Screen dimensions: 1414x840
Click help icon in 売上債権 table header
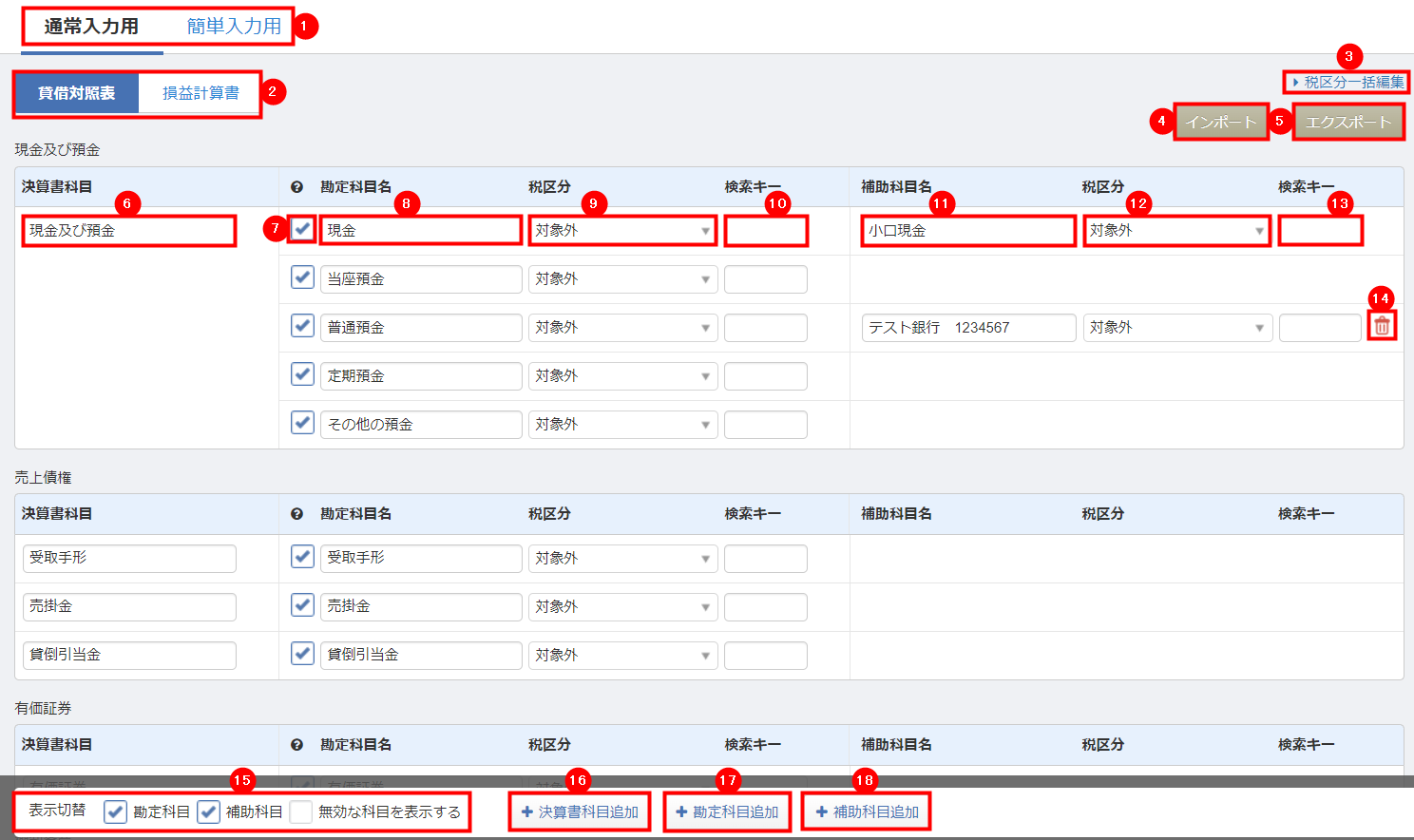point(296,514)
